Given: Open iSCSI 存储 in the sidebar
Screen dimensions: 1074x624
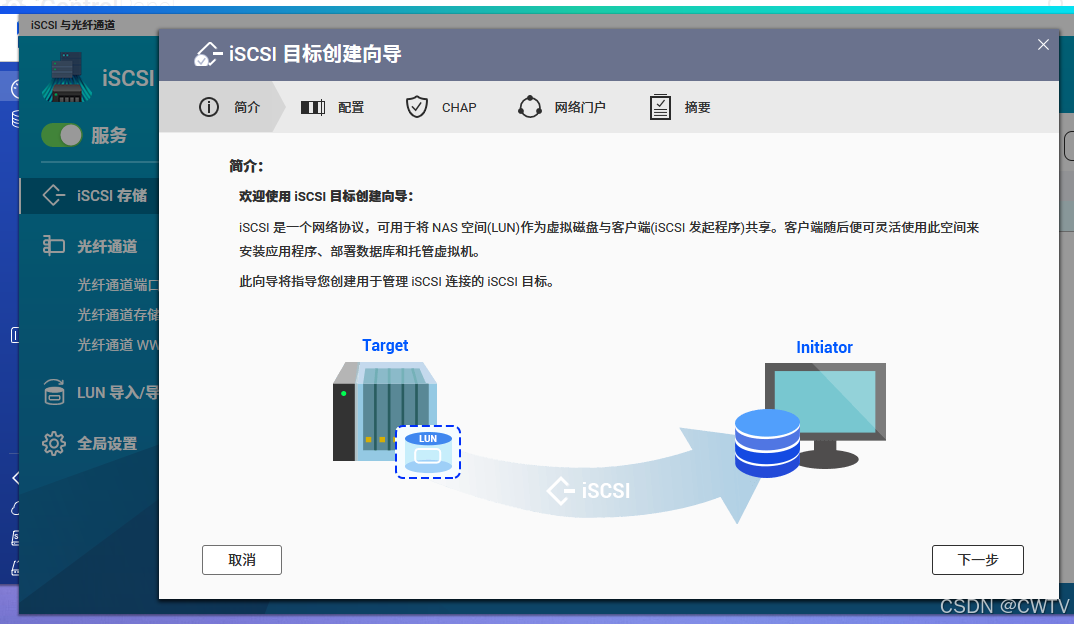Looking at the screenshot, I should click(x=90, y=195).
